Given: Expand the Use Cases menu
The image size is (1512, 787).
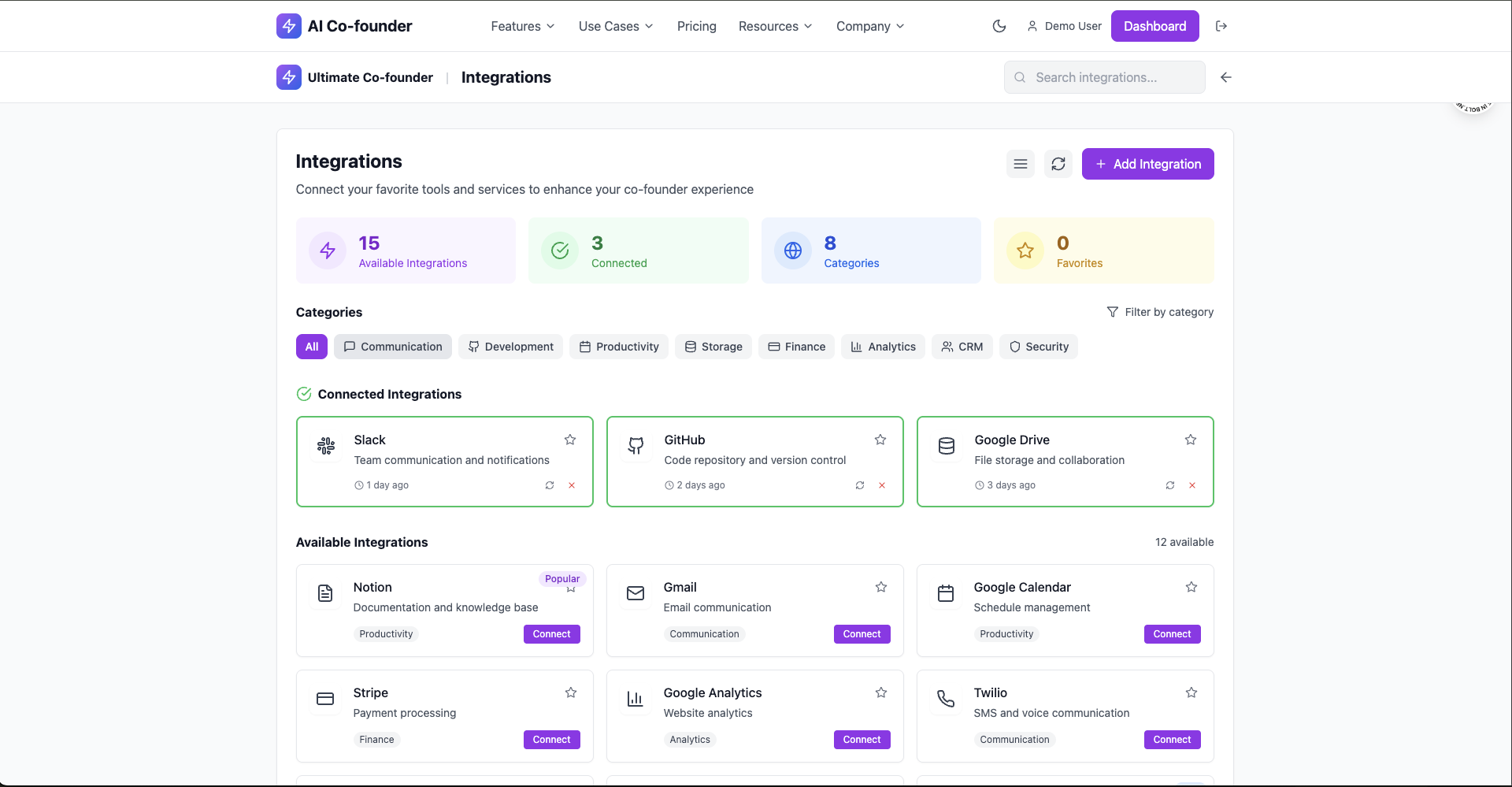Looking at the screenshot, I should click(x=616, y=26).
